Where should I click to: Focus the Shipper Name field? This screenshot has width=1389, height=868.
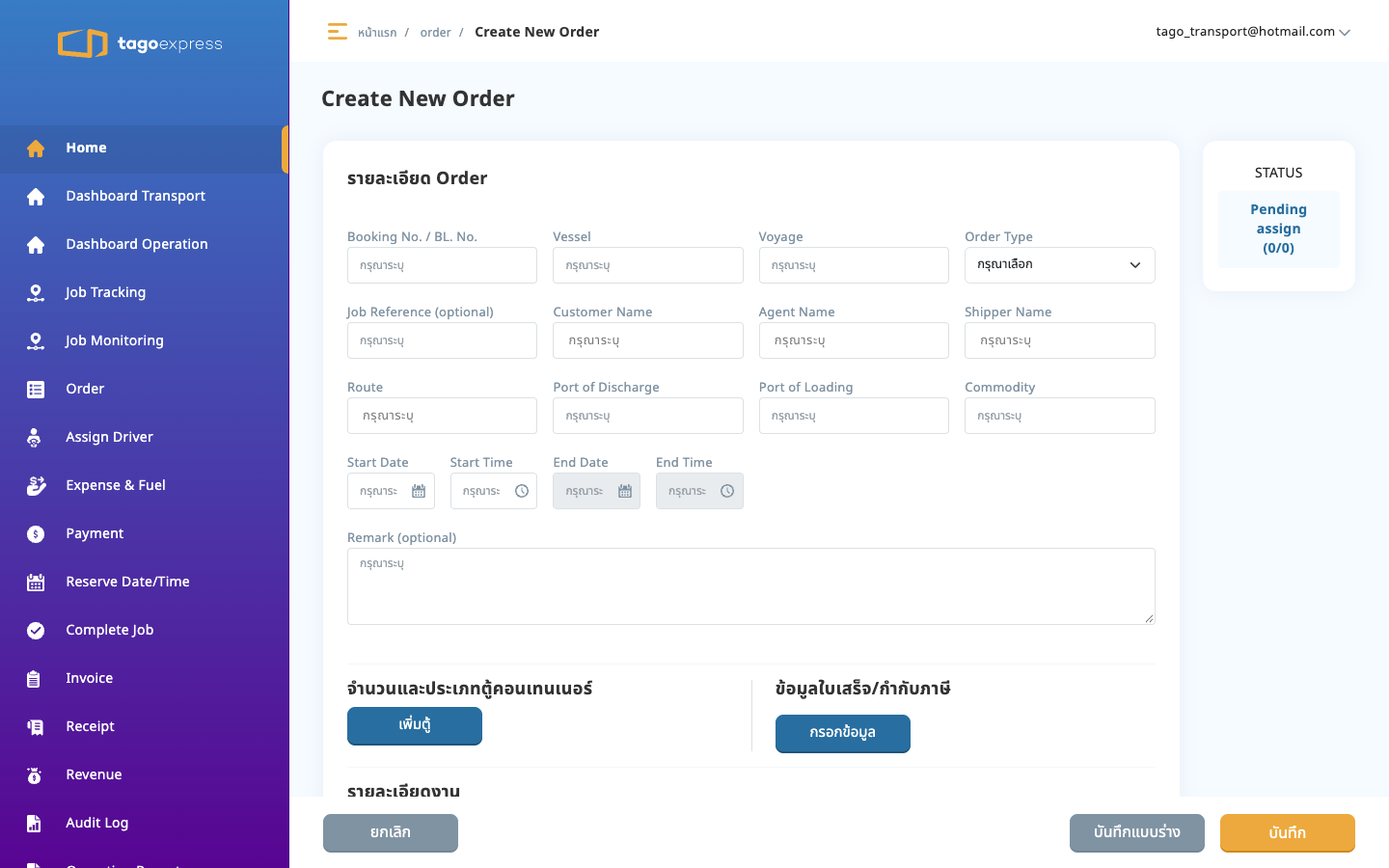pyautogui.click(x=1059, y=340)
